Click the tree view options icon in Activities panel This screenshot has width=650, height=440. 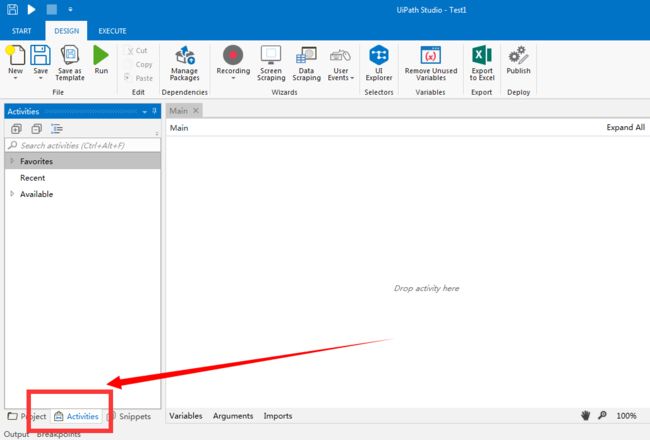point(57,129)
